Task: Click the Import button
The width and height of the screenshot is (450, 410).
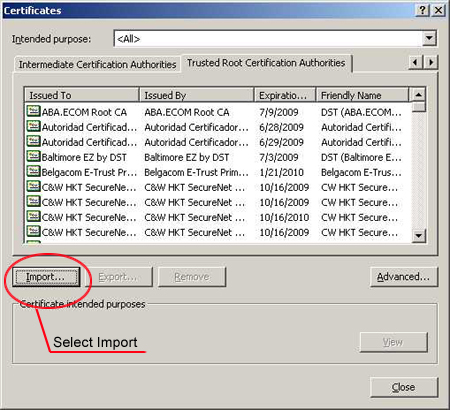Action: 46,277
